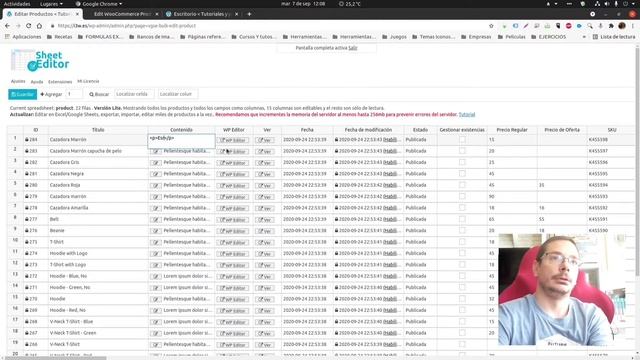Image resolution: width=640 pixels, height=360 pixels.
Task: Open the system volume indicator
Action: click(x=607, y=4)
